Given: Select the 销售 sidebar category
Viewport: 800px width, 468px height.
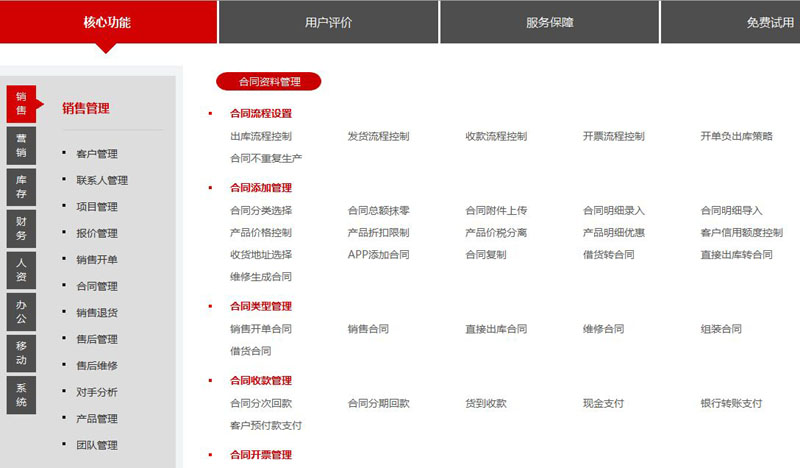Looking at the screenshot, I should tap(21, 103).
